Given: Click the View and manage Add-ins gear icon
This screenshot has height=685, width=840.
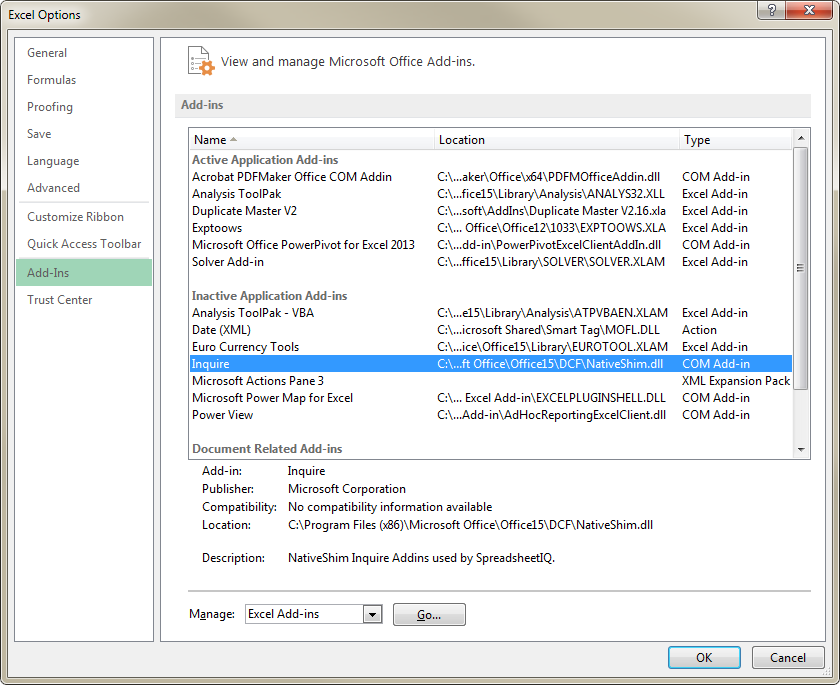Looking at the screenshot, I should (x=199, y=60).
